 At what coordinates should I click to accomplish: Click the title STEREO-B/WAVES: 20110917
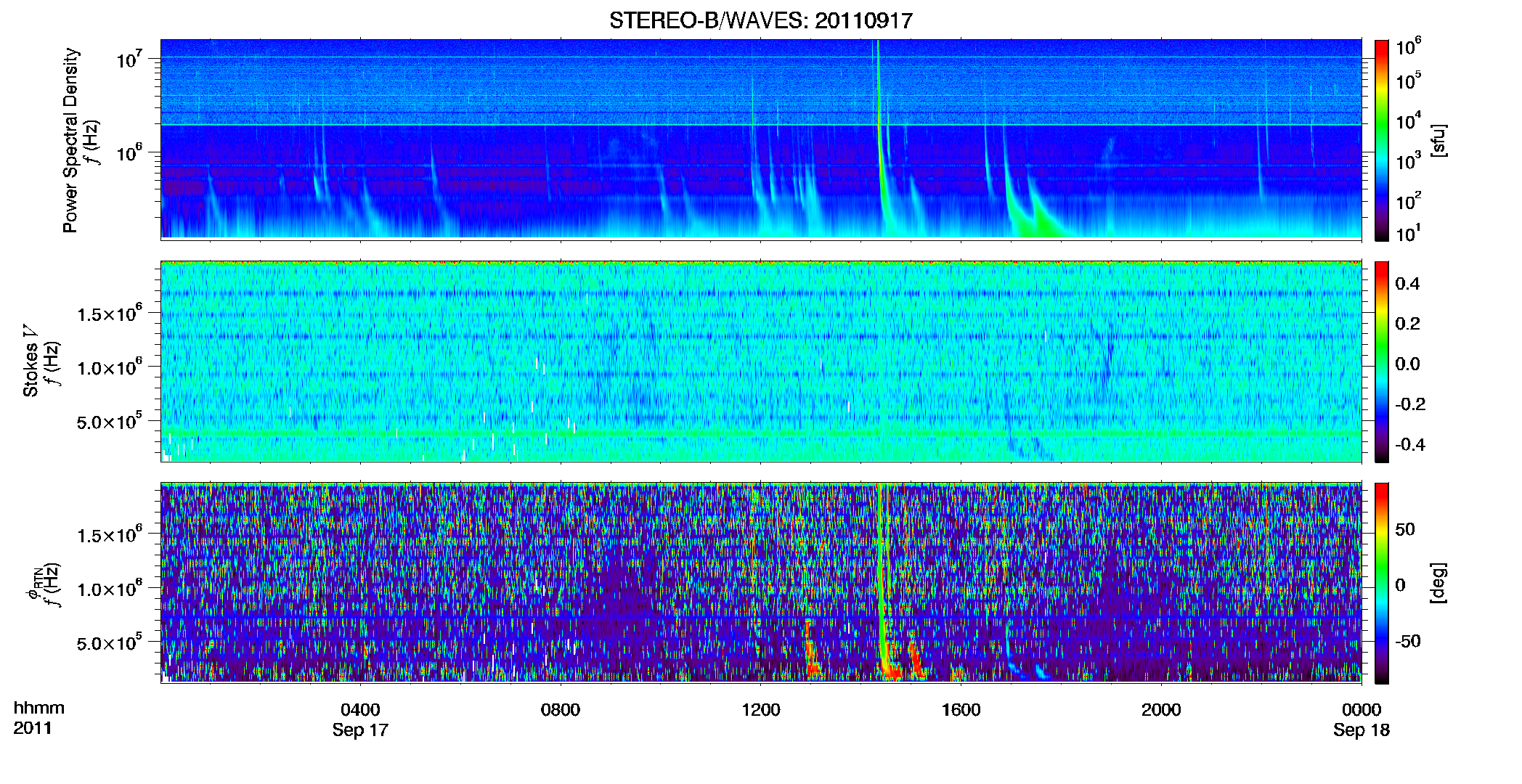(760, 20)
